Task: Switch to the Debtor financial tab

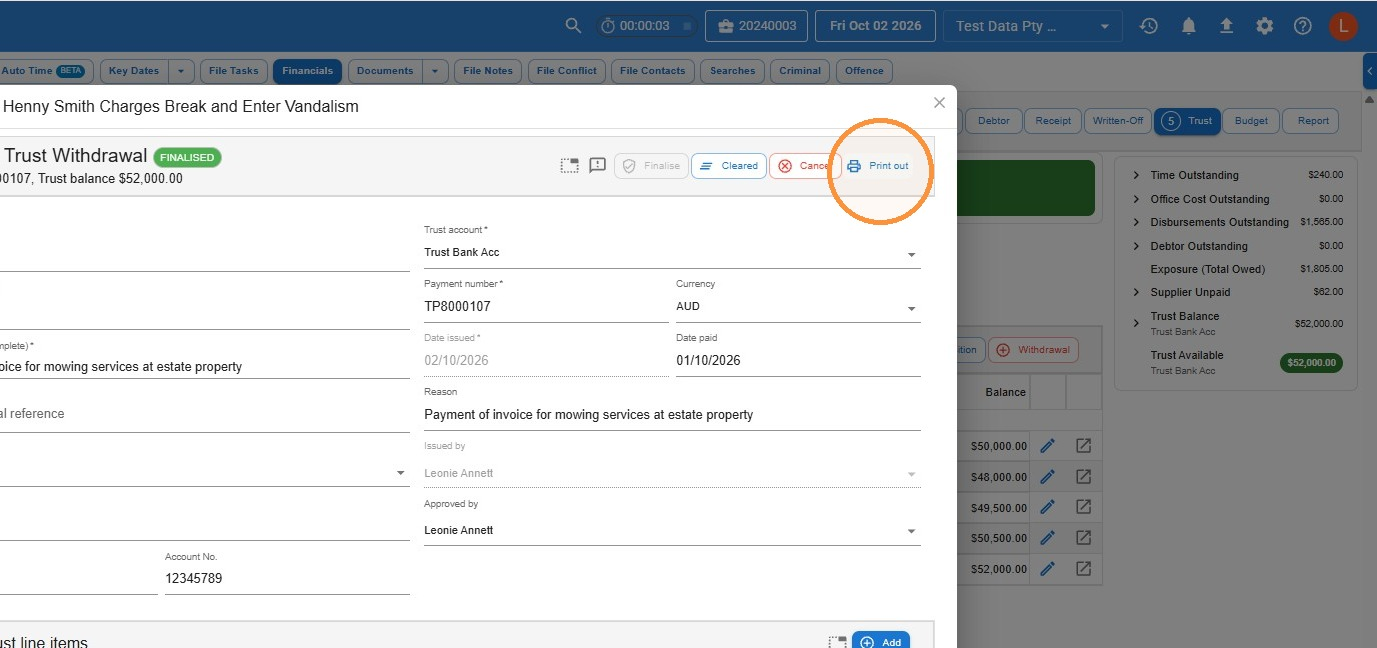Action: click(x=993, y=121)
